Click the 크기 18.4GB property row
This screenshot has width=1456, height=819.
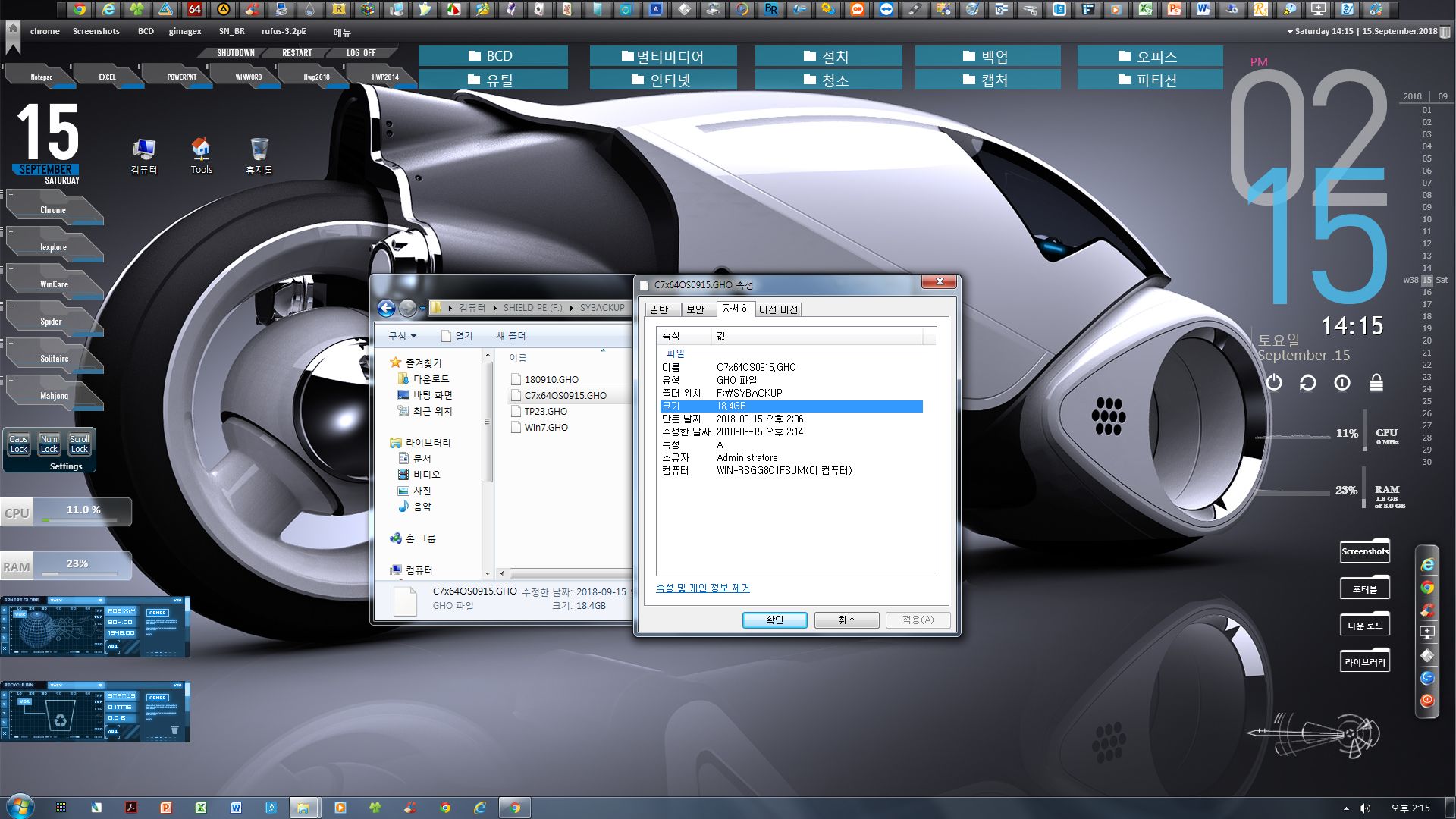(x=791, y=406)
